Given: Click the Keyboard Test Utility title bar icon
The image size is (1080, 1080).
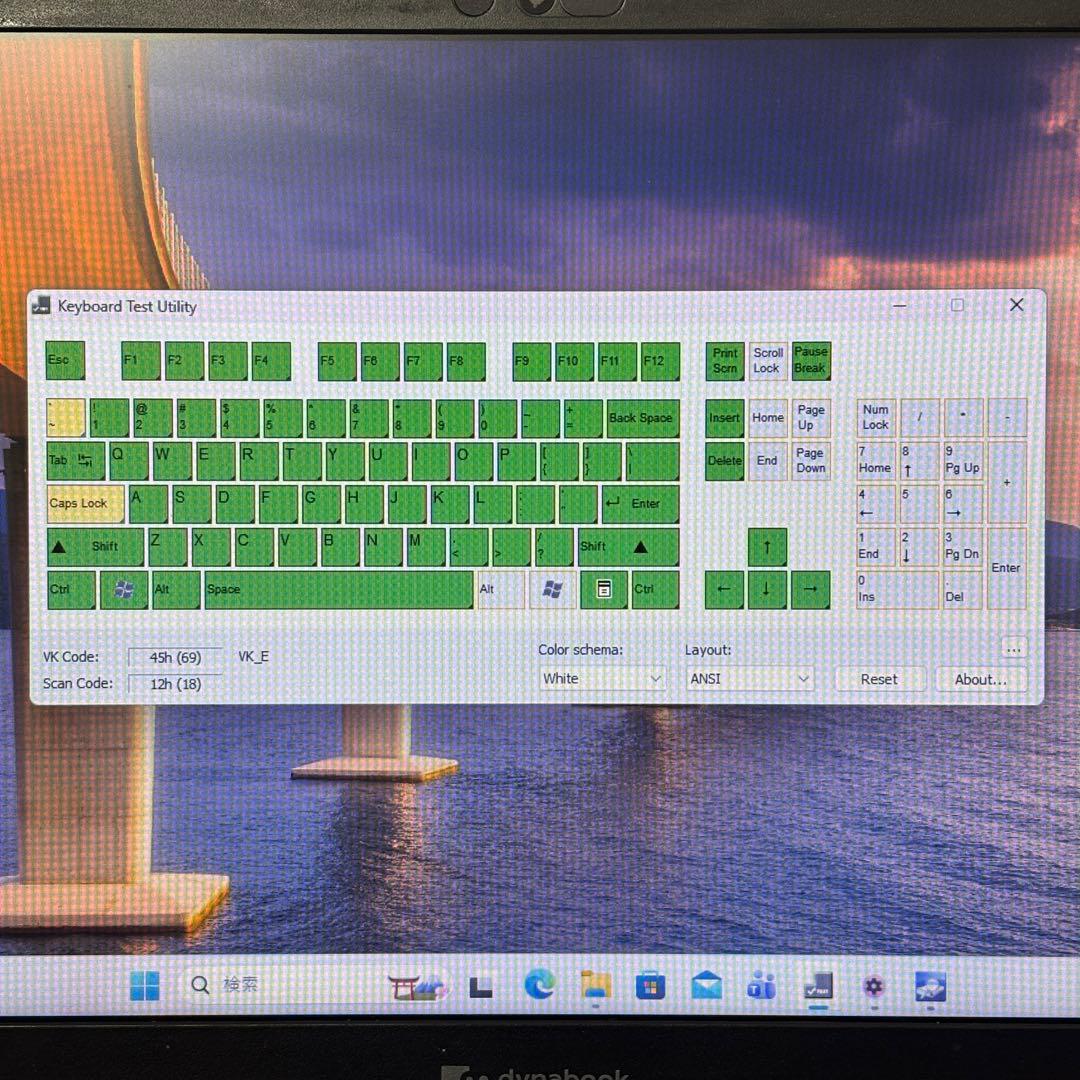Looking at the screenshot, I should (41, 306).
